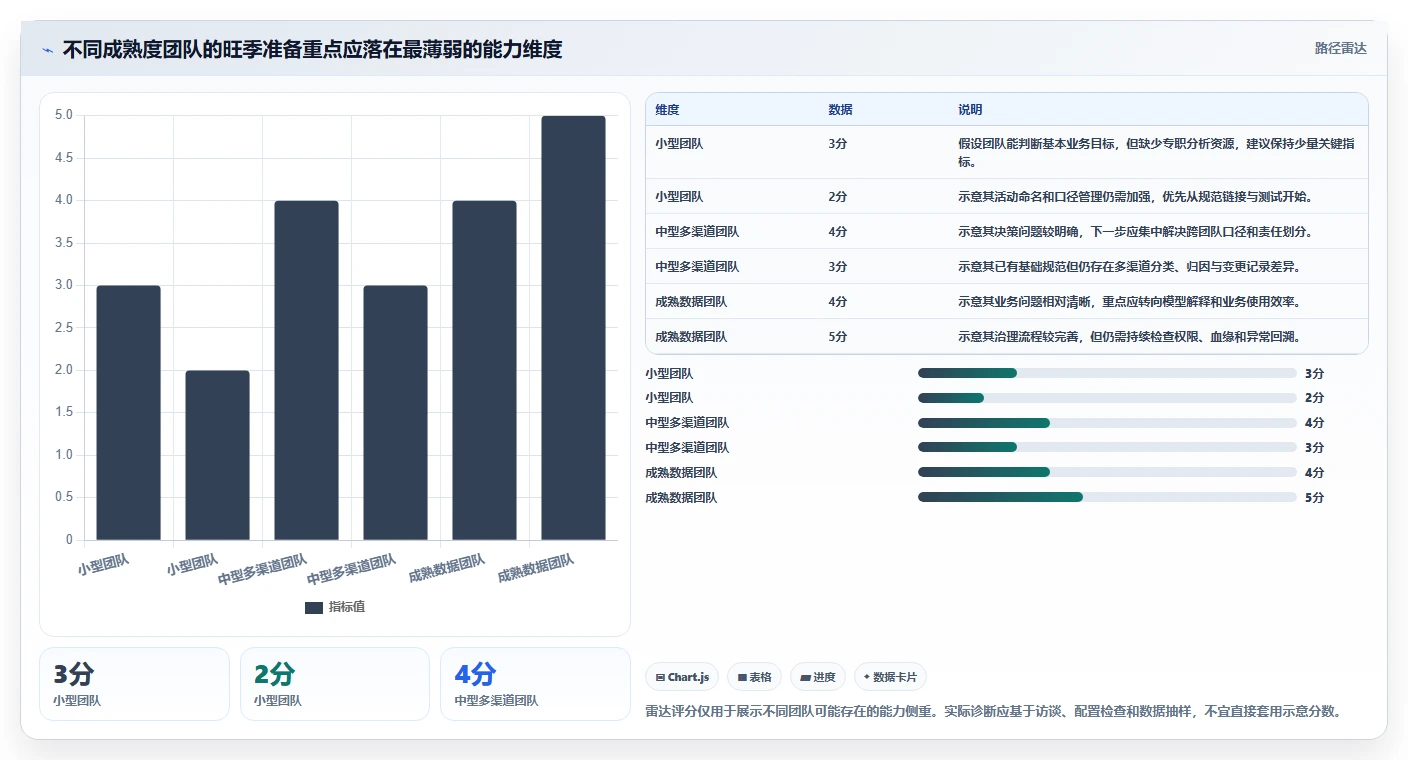Click the 2分 cell in the table
Screen dimensions: 1408x760
[838, 197]
